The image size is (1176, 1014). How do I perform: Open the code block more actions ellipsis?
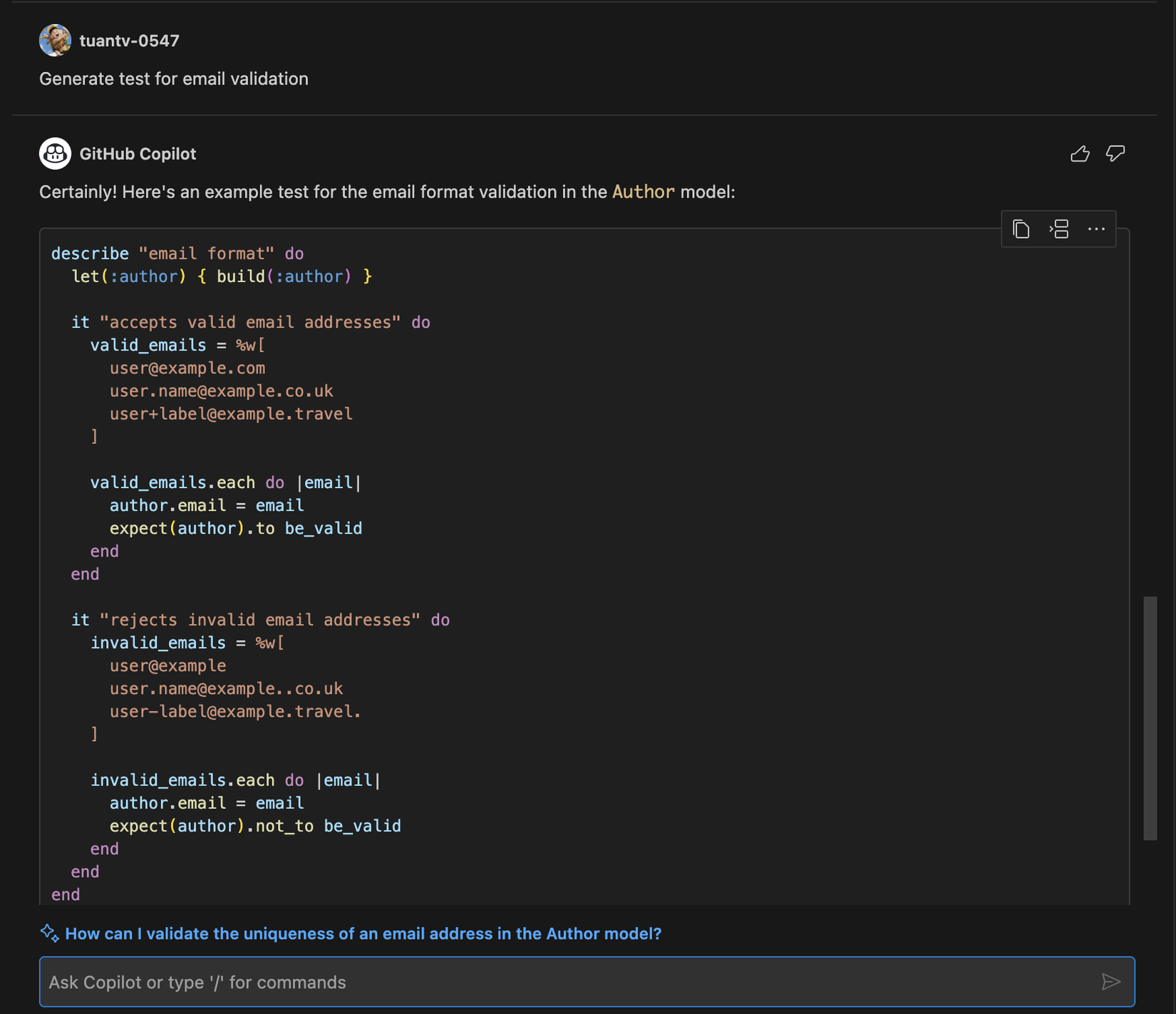point(1096,229)
